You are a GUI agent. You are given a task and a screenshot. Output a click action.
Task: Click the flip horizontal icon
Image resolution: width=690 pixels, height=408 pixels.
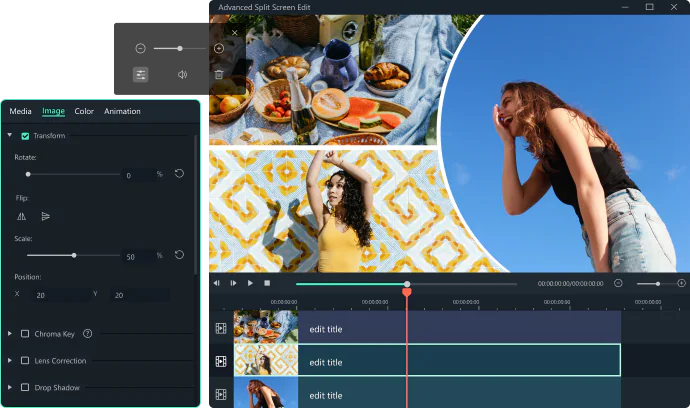21,216
